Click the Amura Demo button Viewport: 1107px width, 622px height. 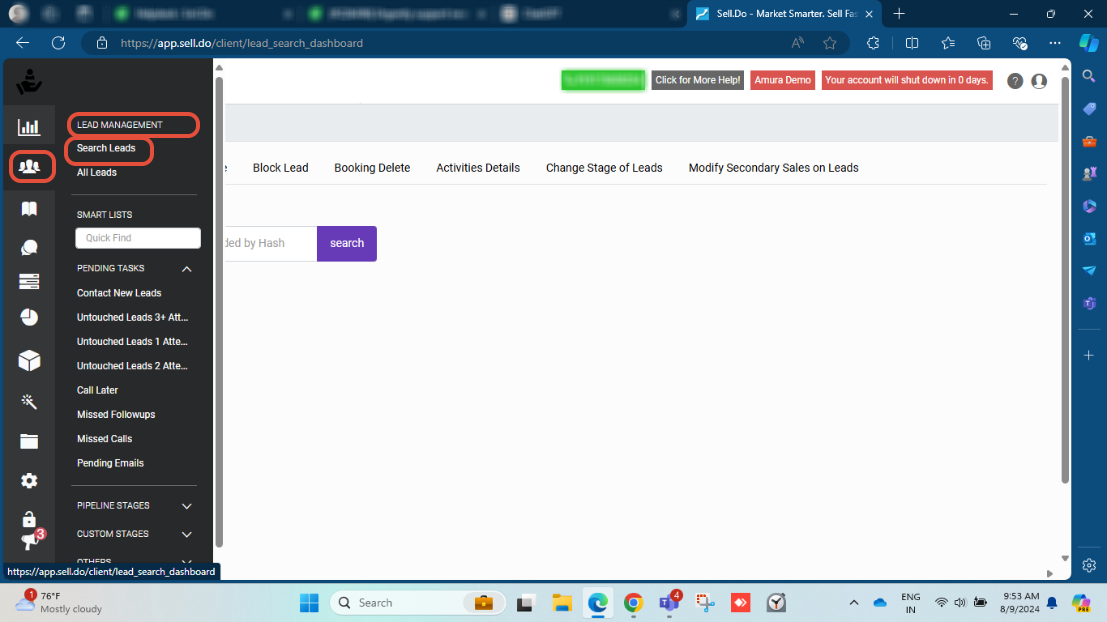point(782,80)
